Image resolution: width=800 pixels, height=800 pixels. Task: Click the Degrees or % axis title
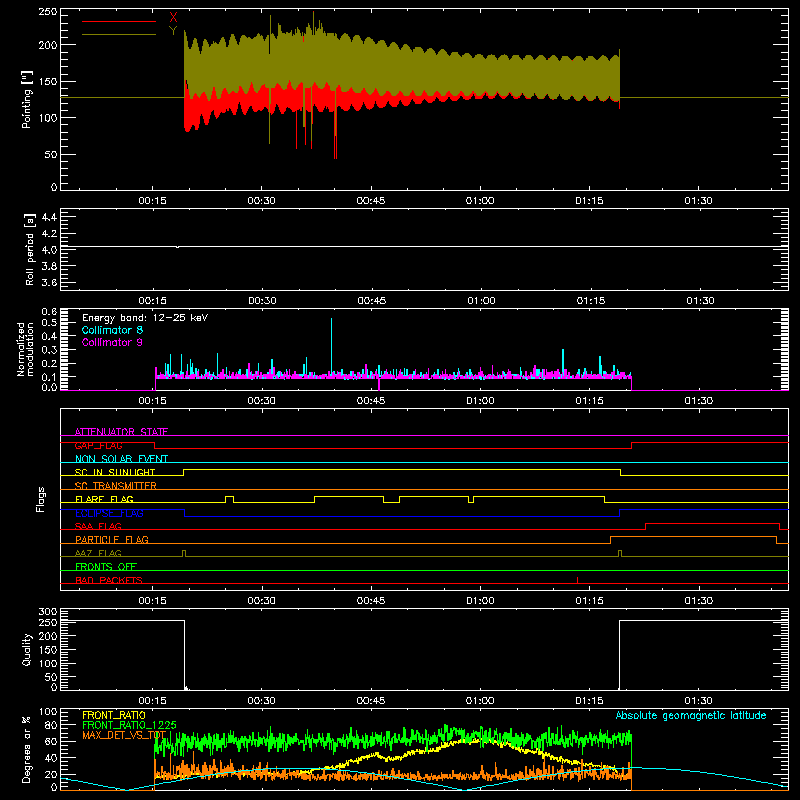27,750
